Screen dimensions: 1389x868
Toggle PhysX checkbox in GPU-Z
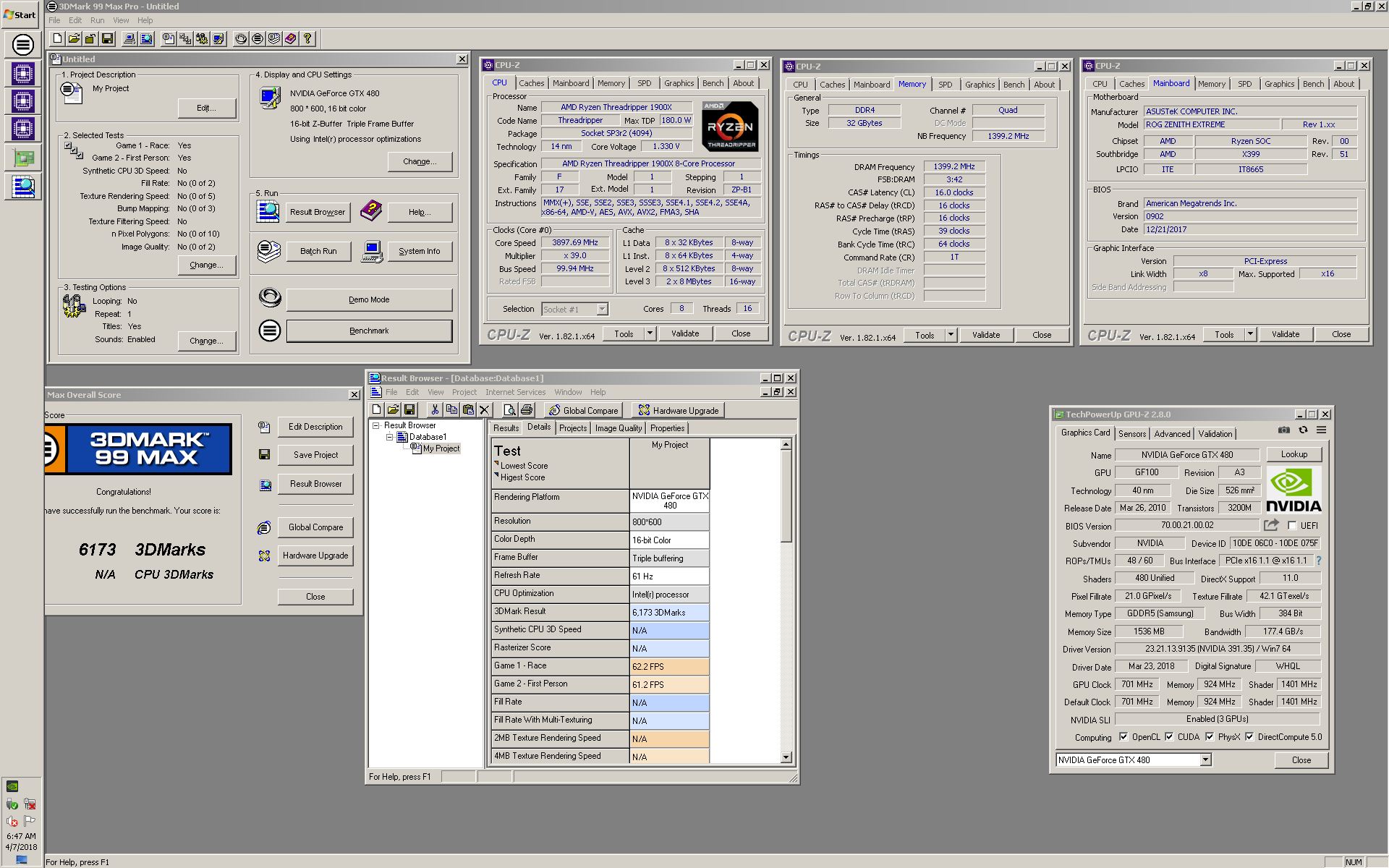coord(1210,737)
